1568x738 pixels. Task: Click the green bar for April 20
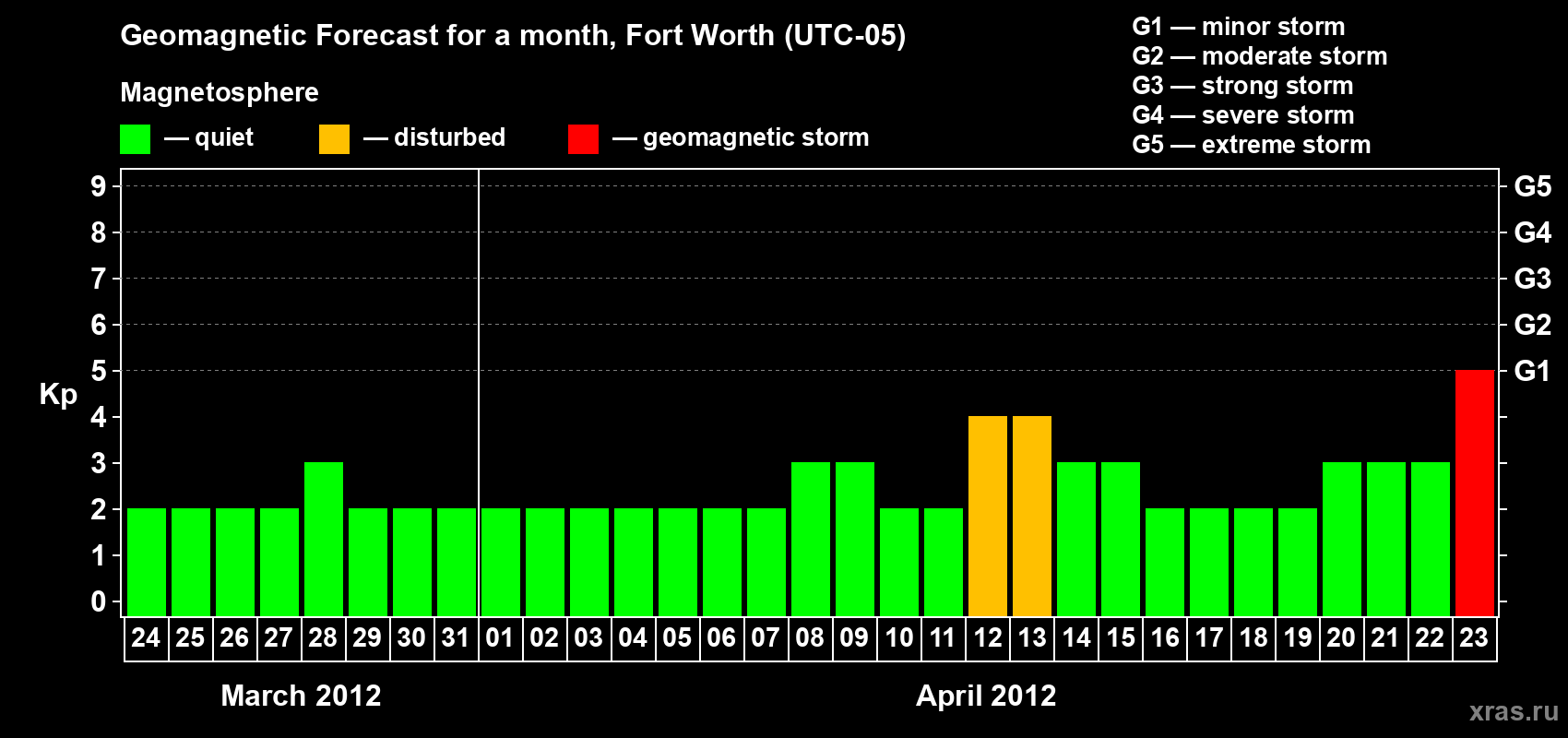click(1342, 539)
